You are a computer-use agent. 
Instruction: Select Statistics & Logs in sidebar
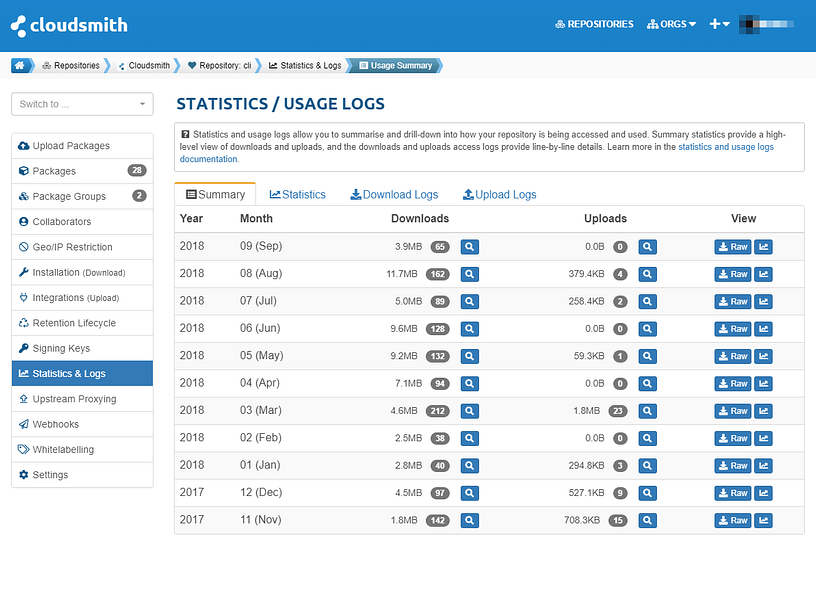tap(82, 374)
